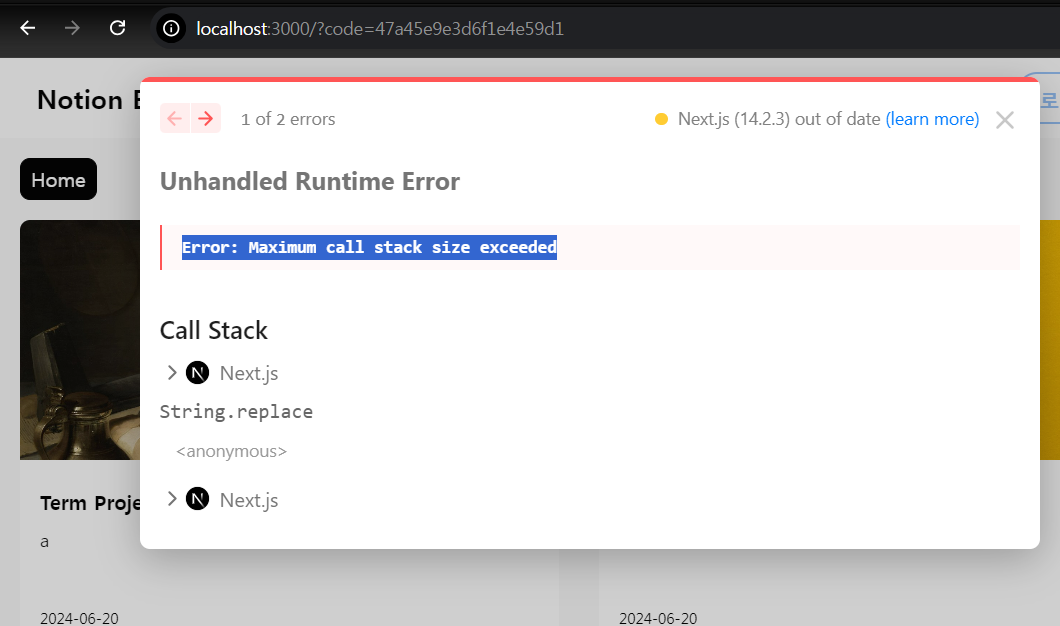Select the String.replace call stack frame
This screenshot has width=1060, height=626.
pyautogui.click(x=236, y=412)
